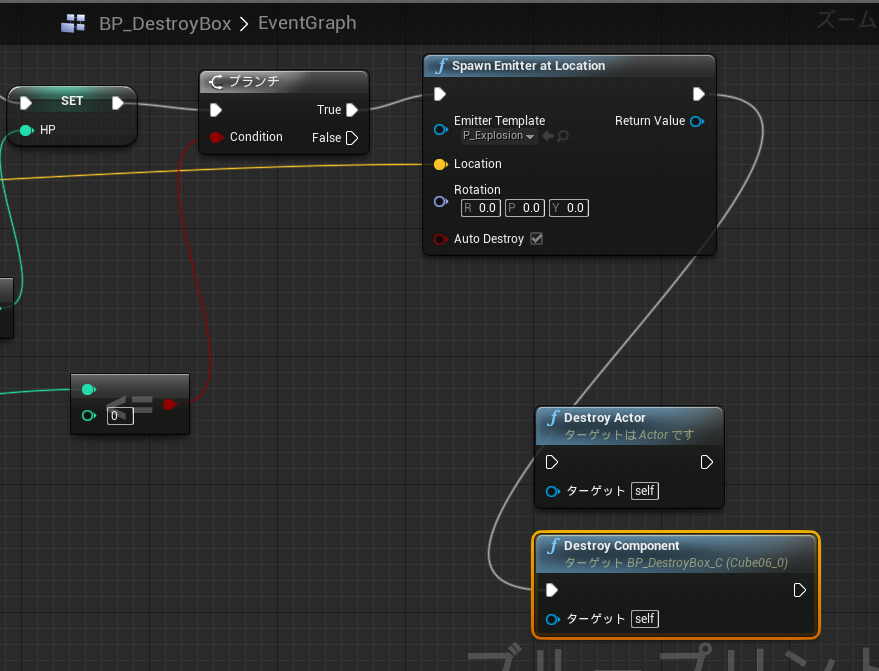This screenshot has height=671, width=879.
Task: Click the red boolean output pin of <= node
Action: click(170, 404)
